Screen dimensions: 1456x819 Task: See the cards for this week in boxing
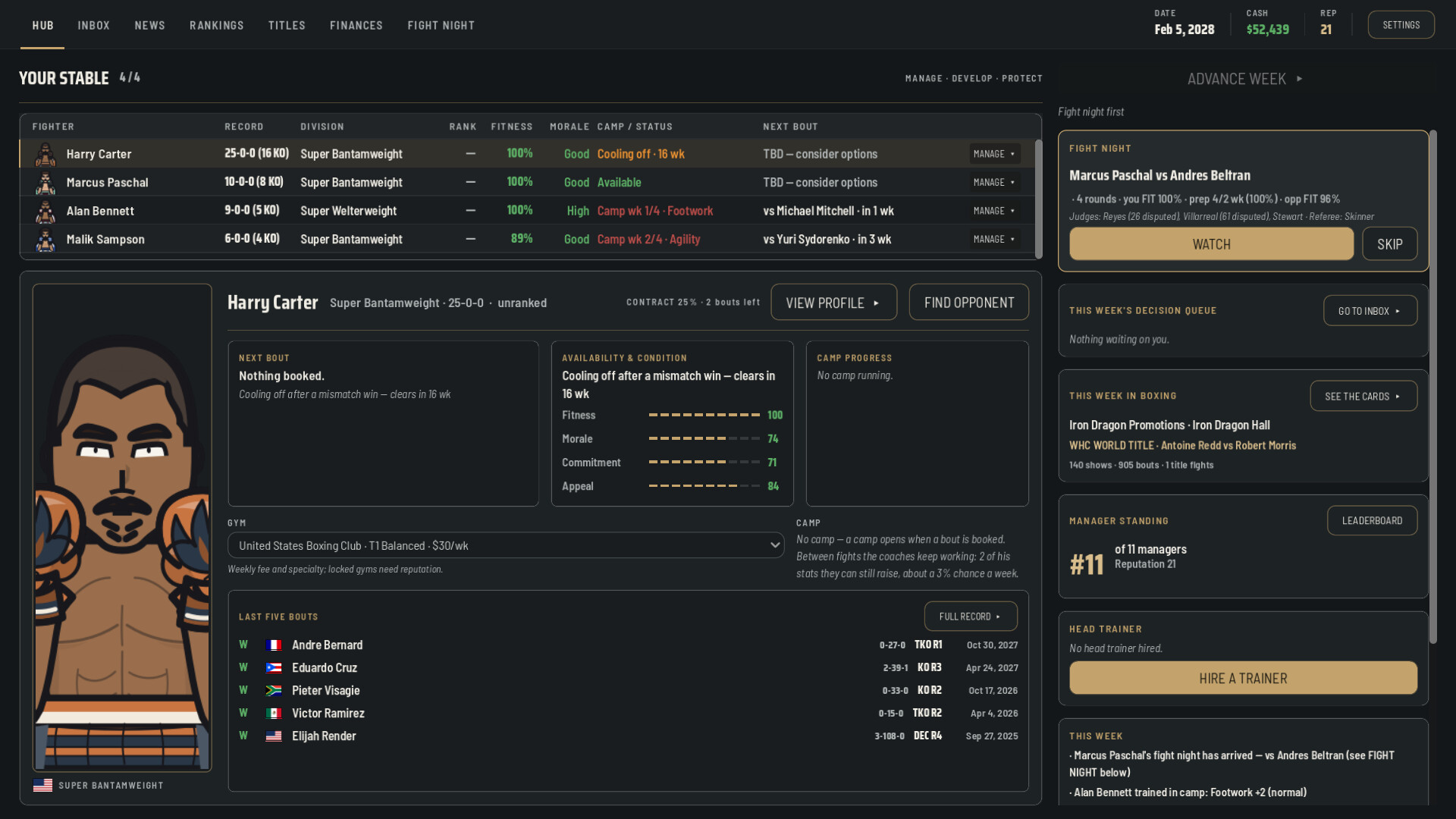pos(1363,396)
